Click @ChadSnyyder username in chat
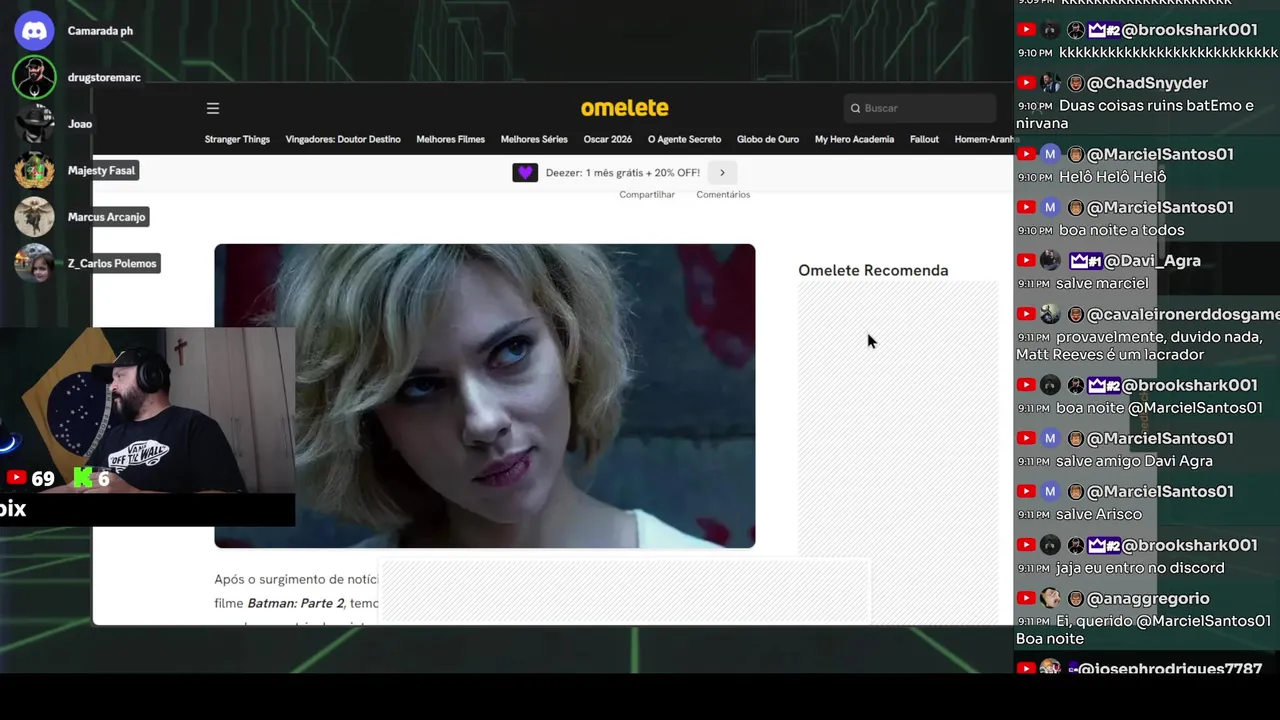This screenshot has width=1280, height=720. (1147, 83)
